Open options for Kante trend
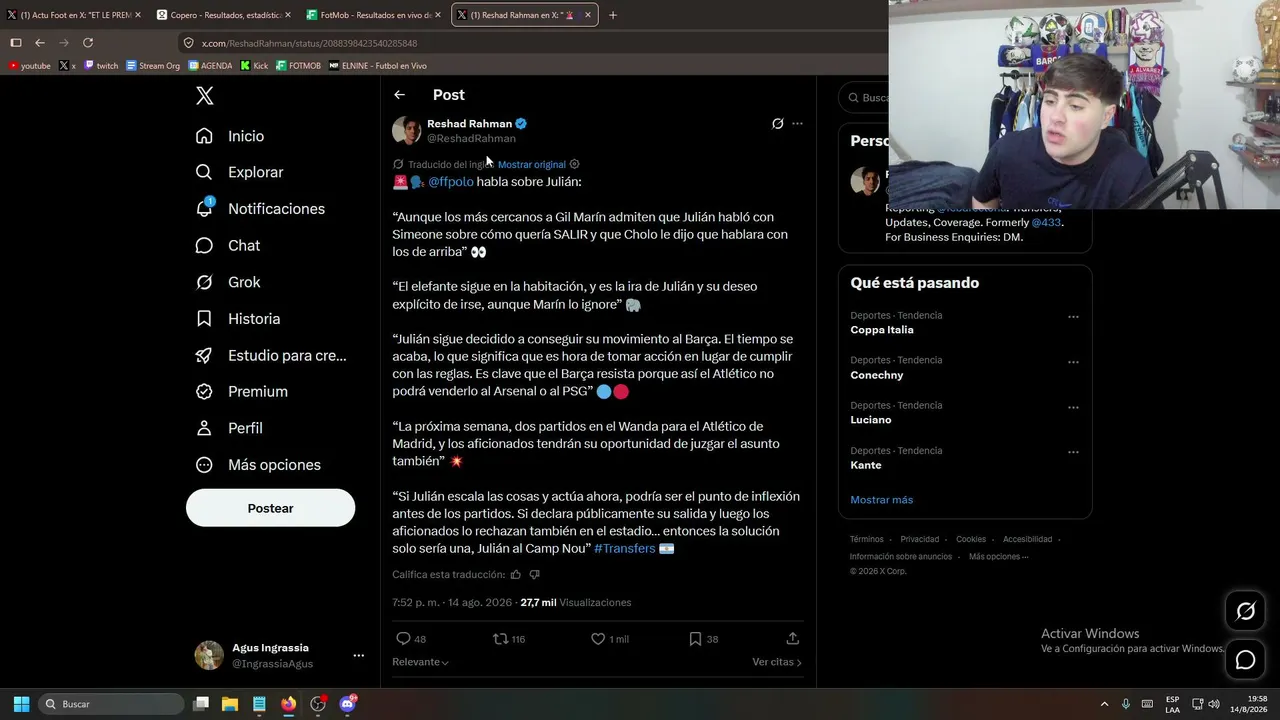 pos(1073,452)
